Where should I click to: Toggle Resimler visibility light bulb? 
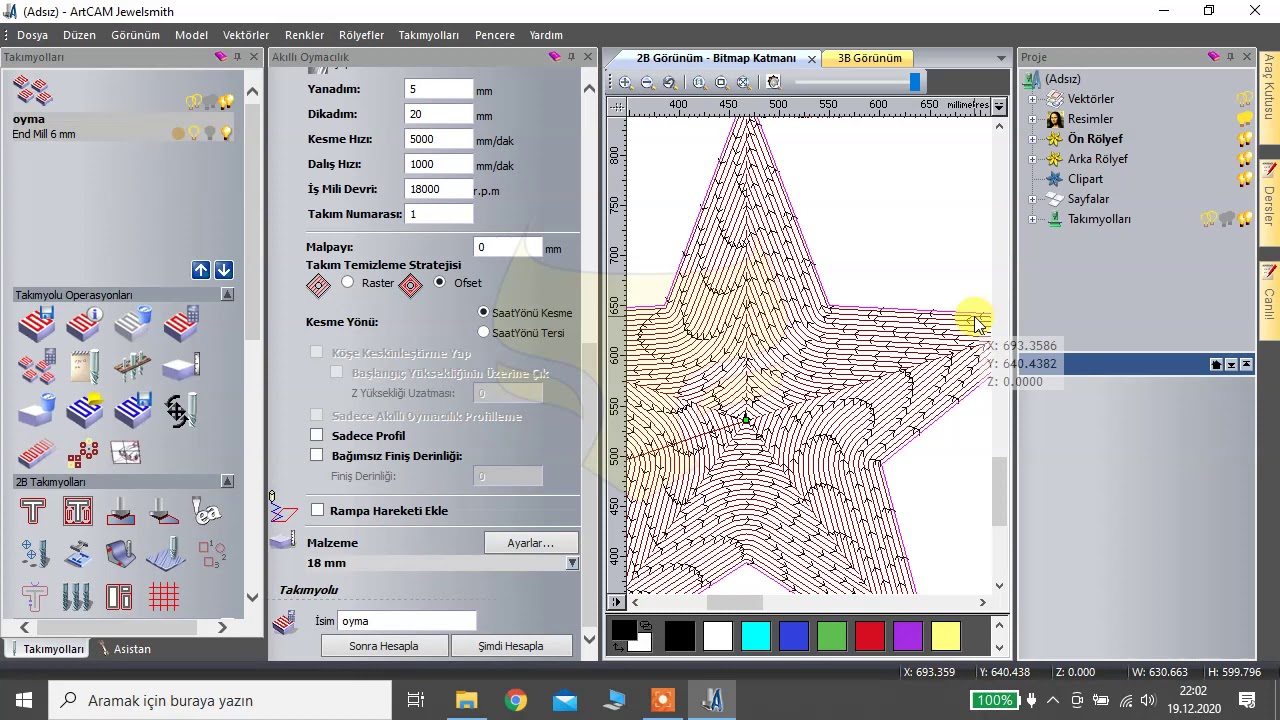click(x=1245, y=119)
